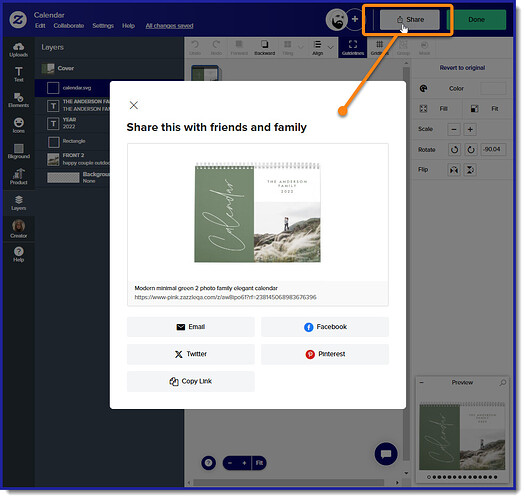Select the Text tool in sidebar
Image resolution: width=525 pixels, height=500 pixels.
(x=18, y=74)
